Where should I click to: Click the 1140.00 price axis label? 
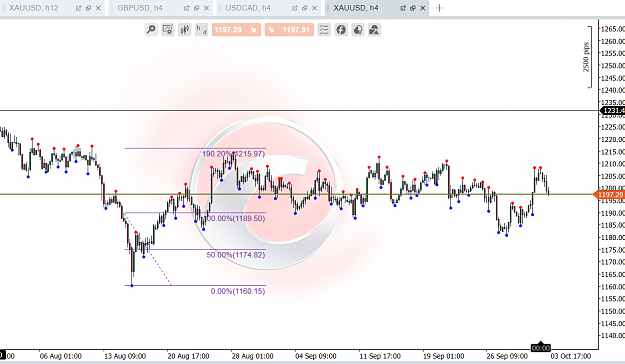tap(613, 335)
